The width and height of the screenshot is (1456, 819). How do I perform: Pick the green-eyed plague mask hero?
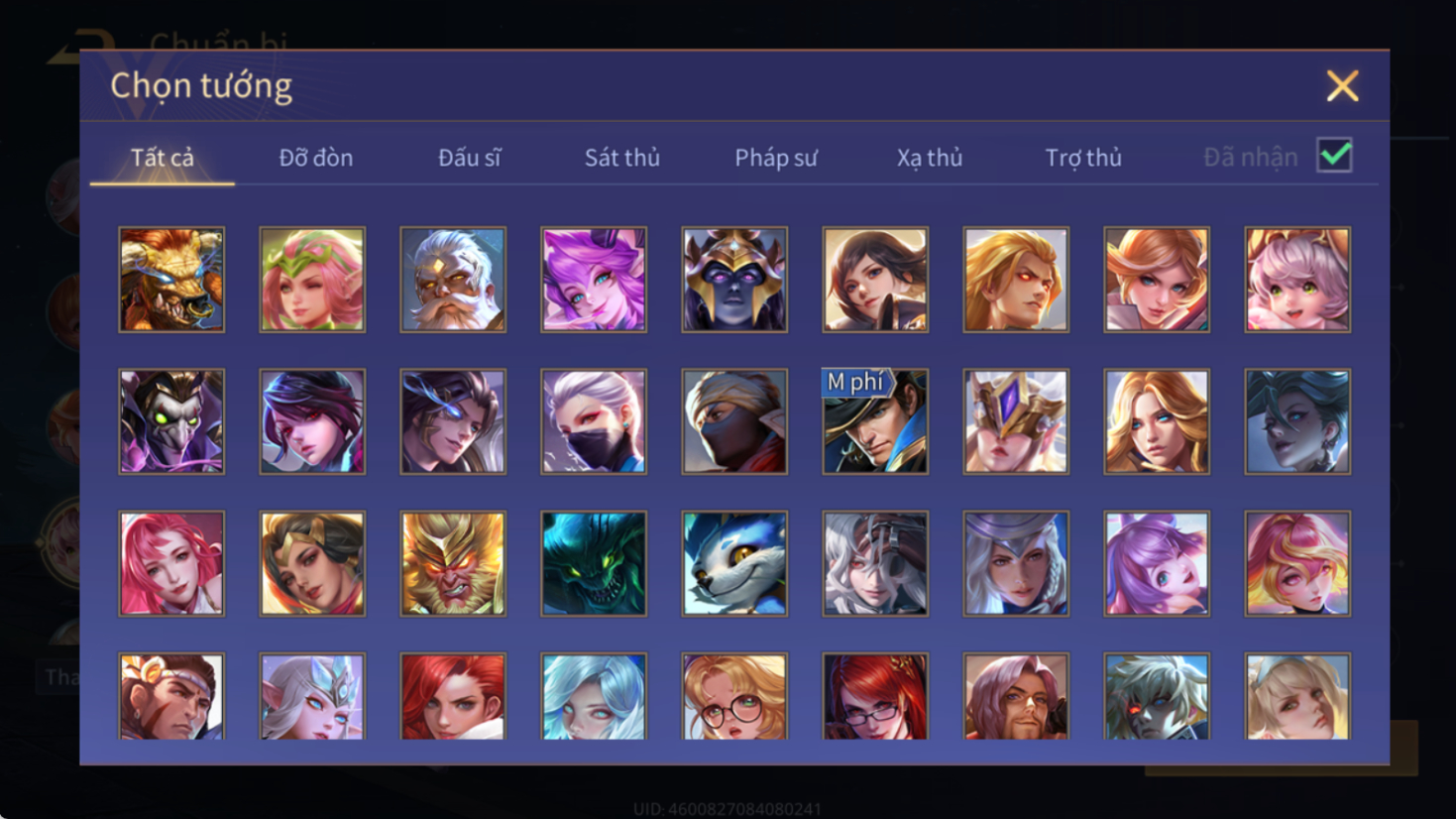(x=171, y=421)
